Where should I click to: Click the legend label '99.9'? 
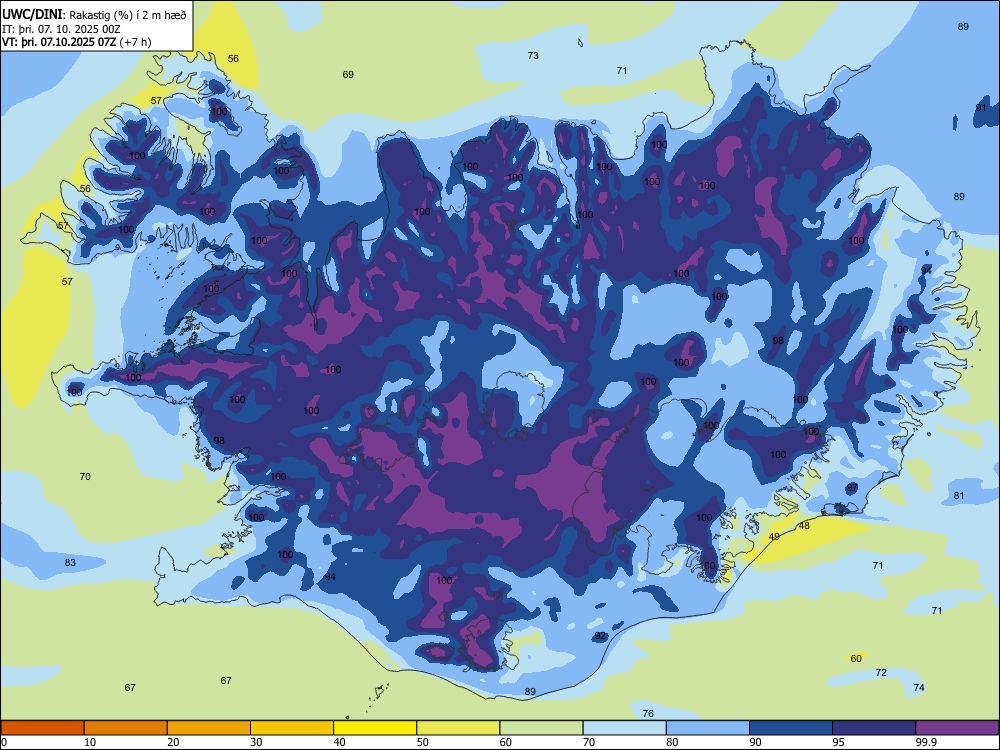pos(926,742)
